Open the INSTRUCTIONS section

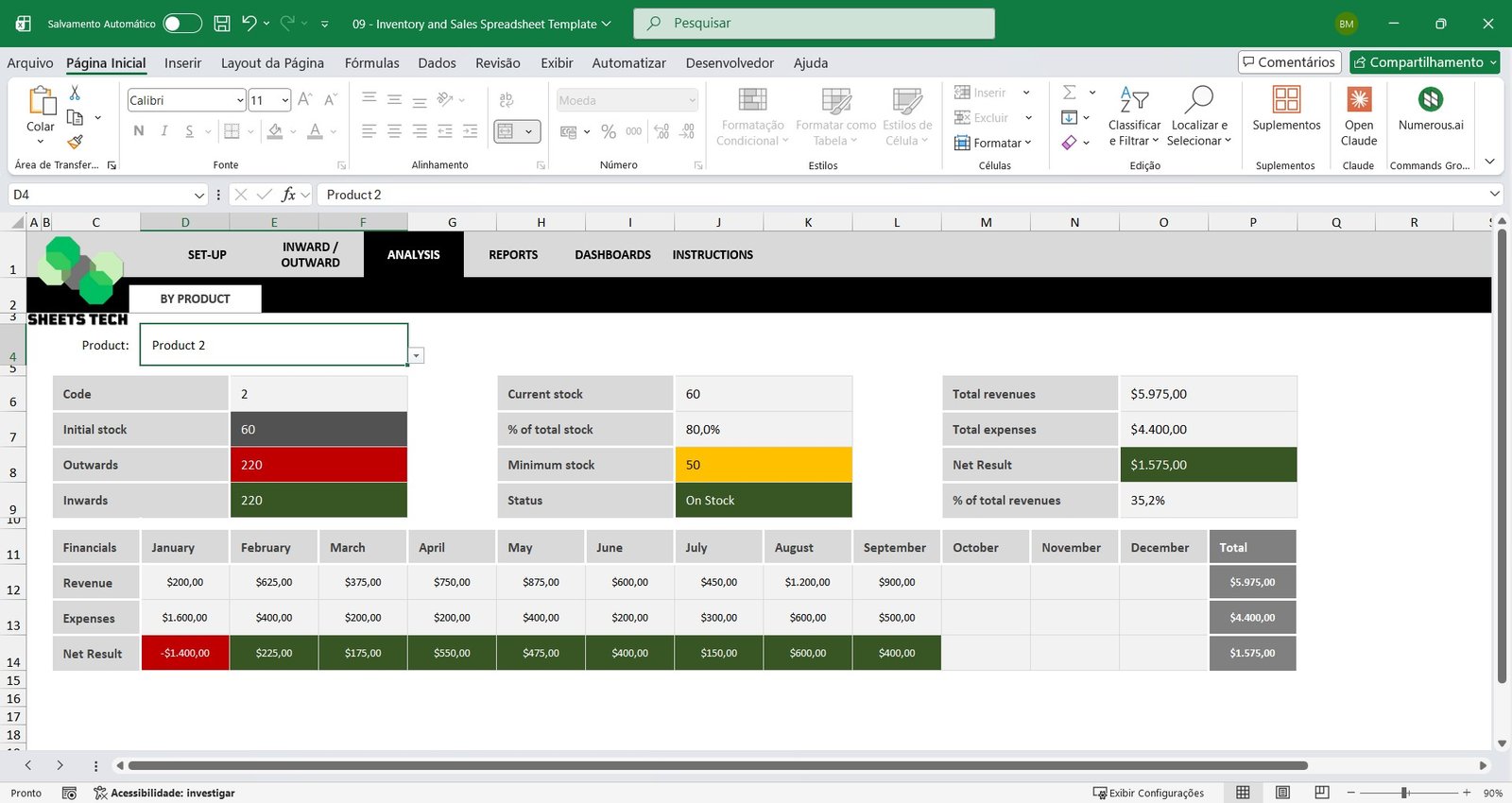(x=713, y=255)
